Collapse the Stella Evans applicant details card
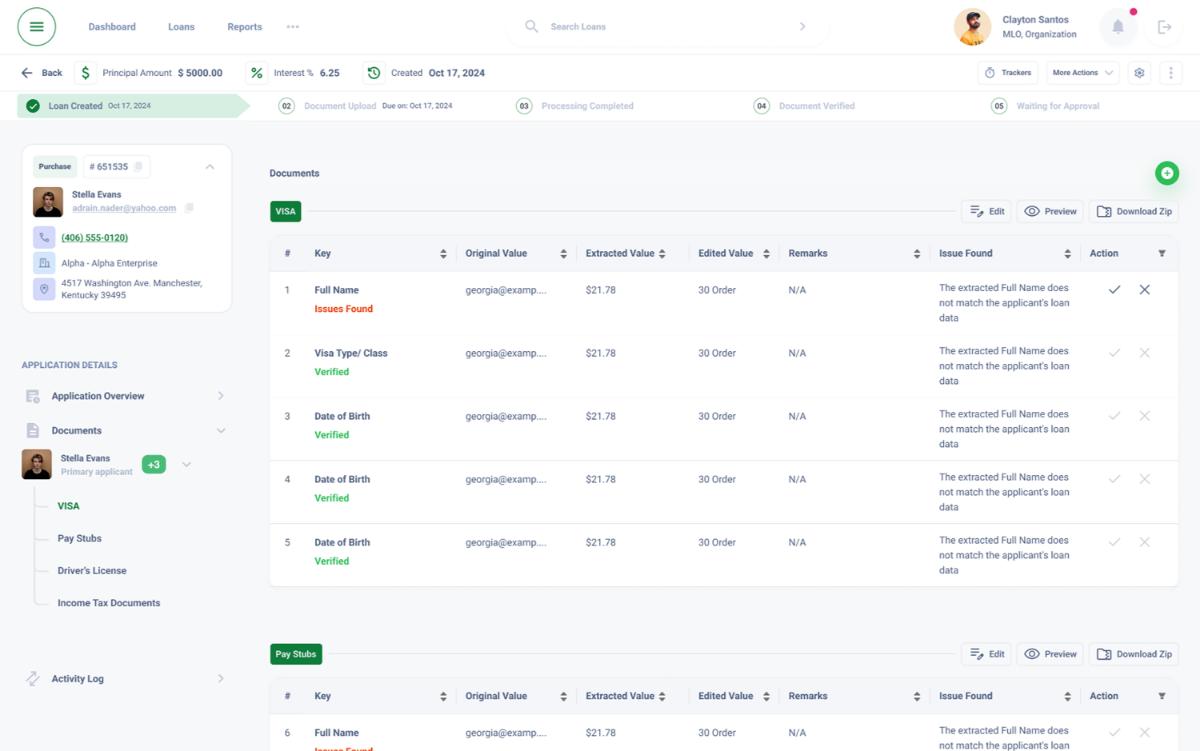This screenshot has width=1200, height=751. tap(209, 166)
